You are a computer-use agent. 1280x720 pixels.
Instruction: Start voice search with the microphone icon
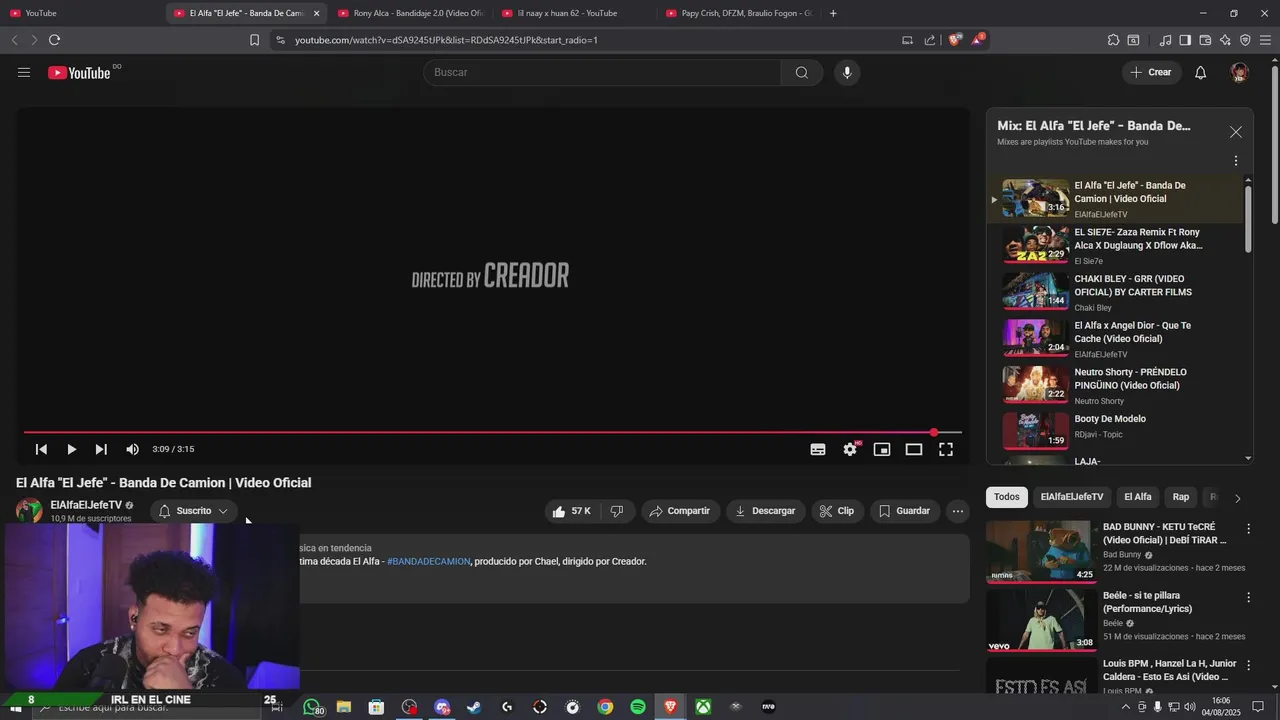[847, 72]
